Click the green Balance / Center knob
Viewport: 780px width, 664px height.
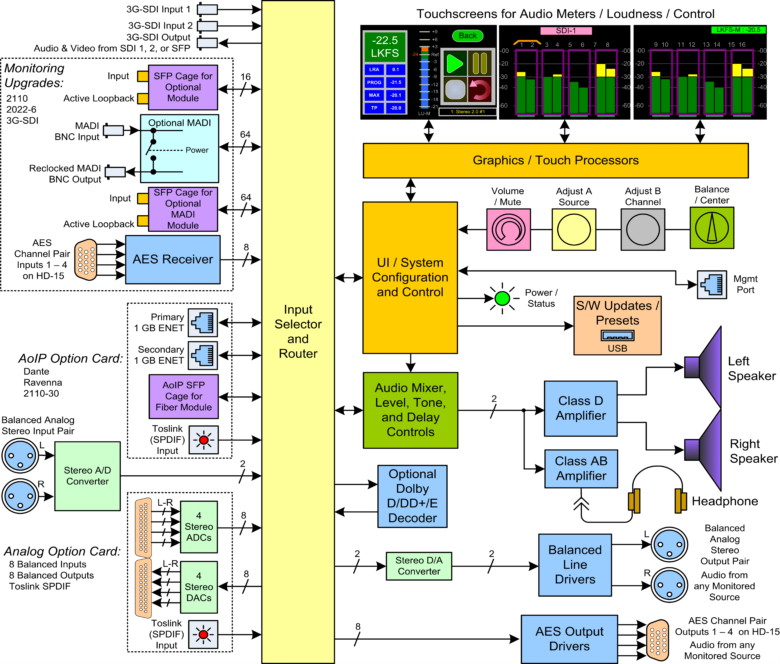[711, 228]
